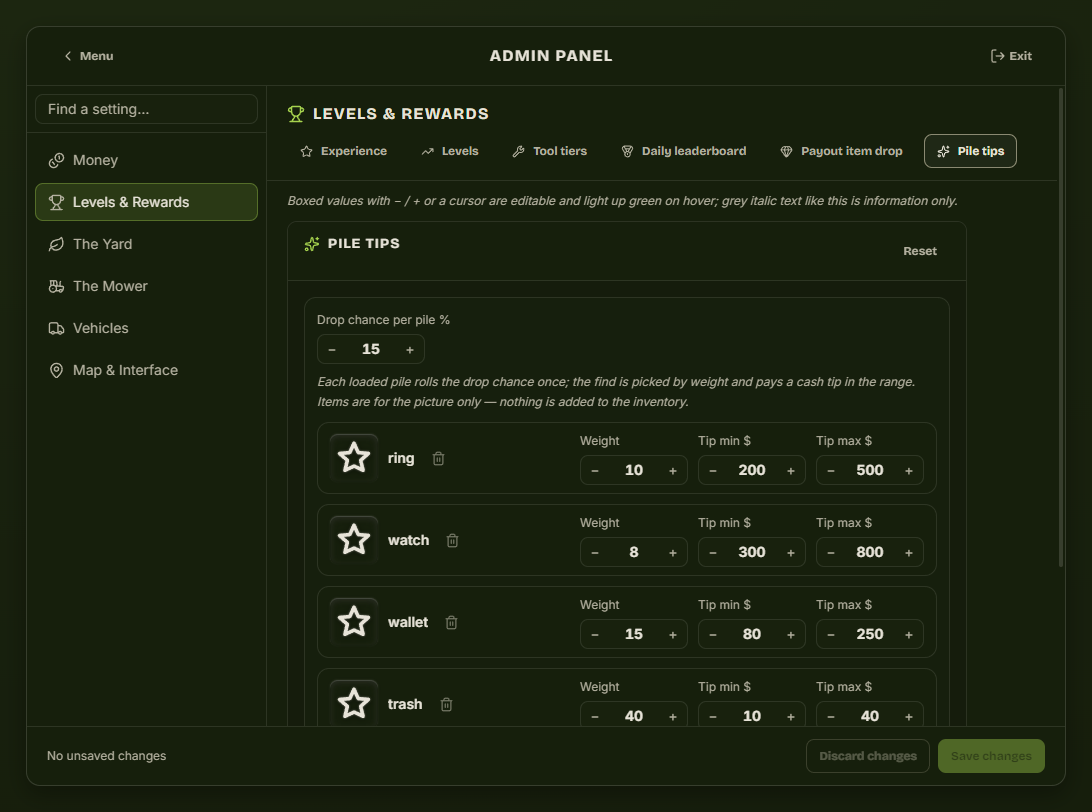Select Levels & Rewards in the sidebar

(x=146, y=202)
